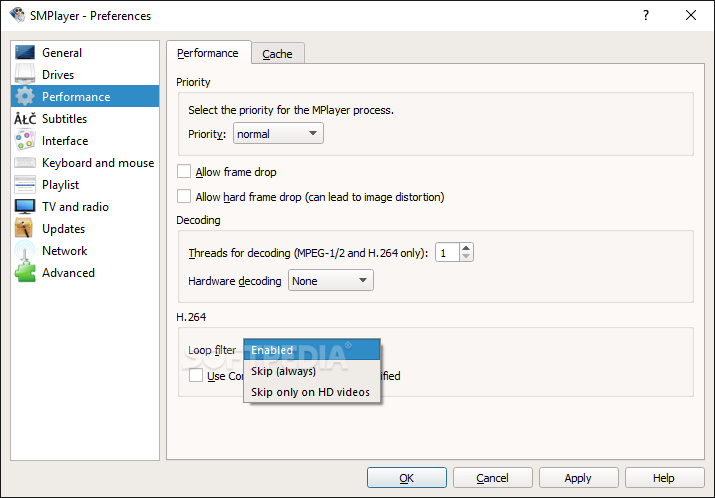Click the SMPlayer title bar app icon

coord(17,15)
